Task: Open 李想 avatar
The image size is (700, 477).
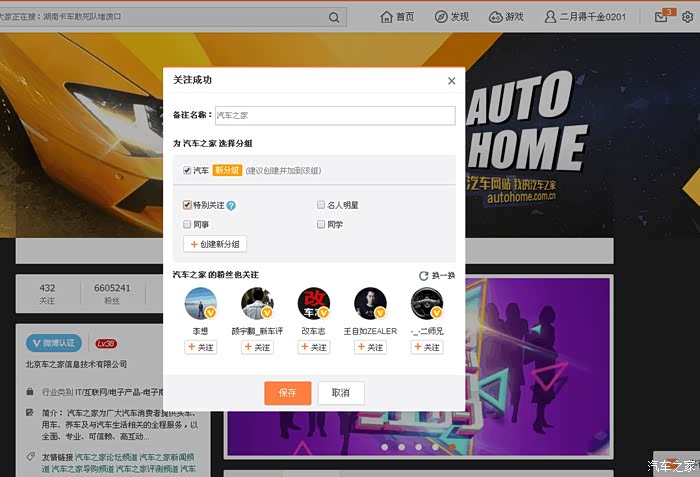Action: [x=200, y=303]
